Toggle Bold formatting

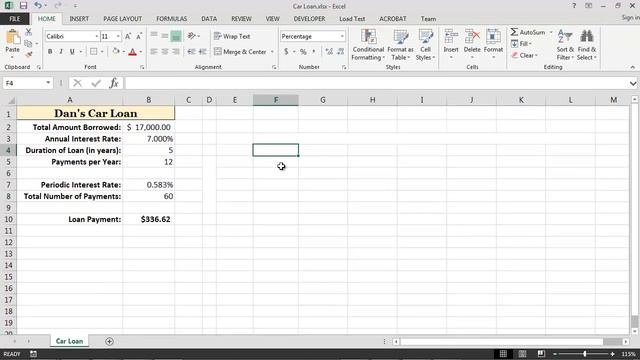(x=50, y=51)
